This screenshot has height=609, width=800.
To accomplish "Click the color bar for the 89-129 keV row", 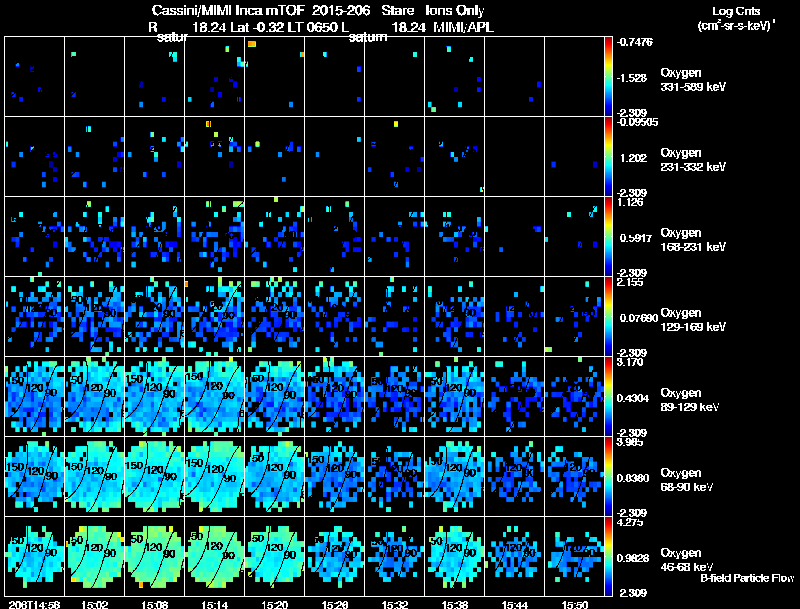I will pos(608,397).
